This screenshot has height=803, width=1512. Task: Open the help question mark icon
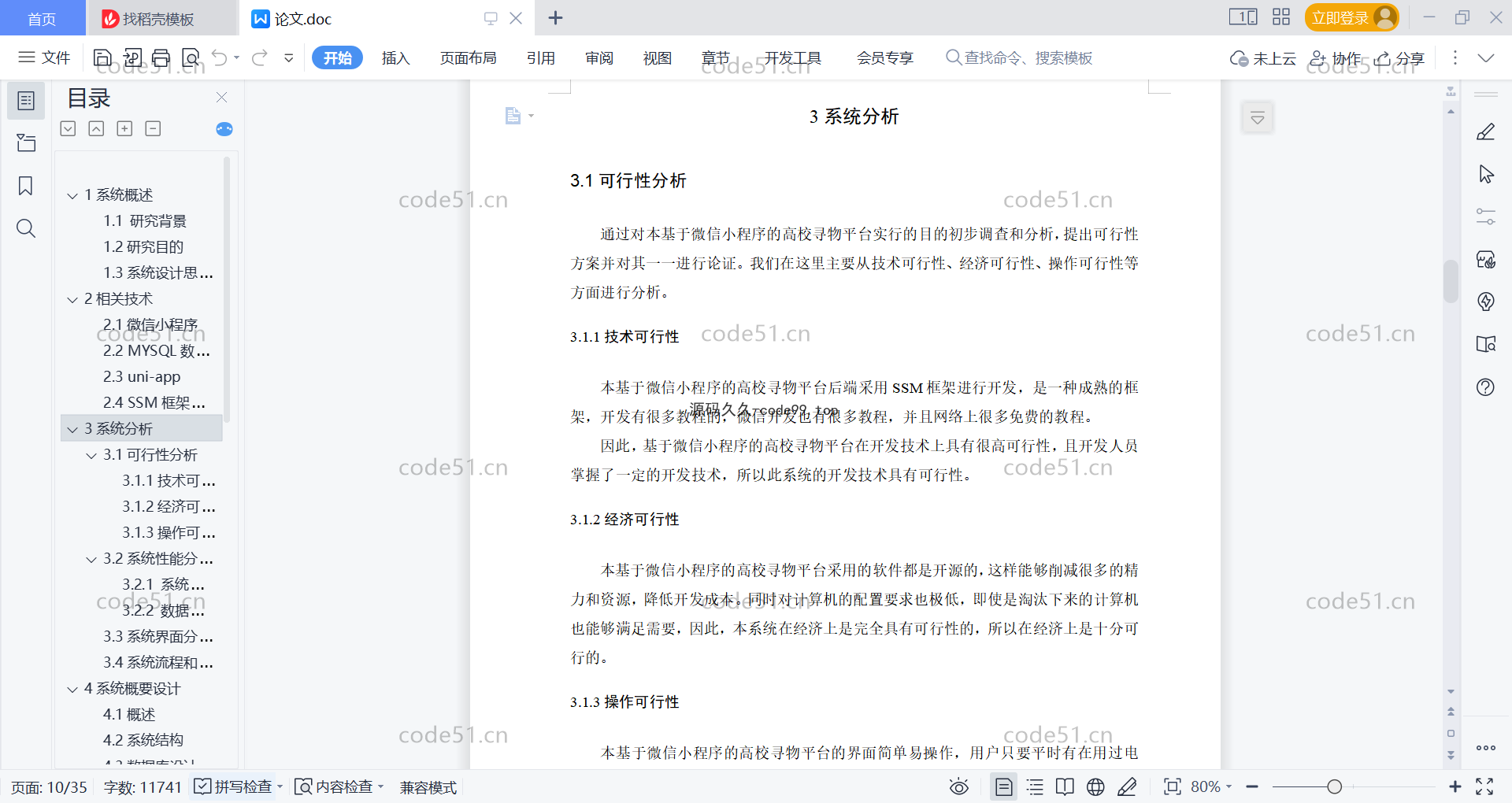point(1486,387)
